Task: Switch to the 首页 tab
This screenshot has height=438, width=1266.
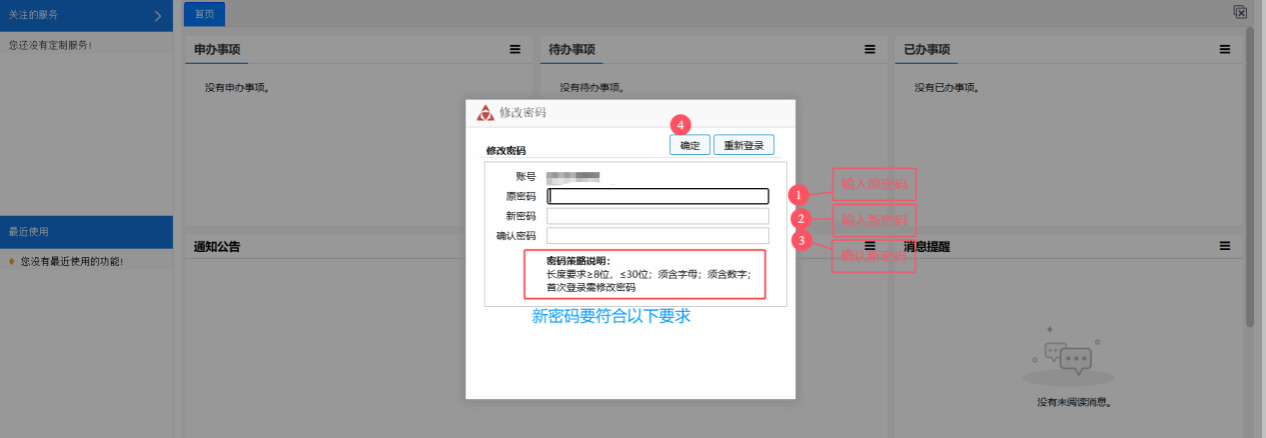Action: (205, 14)
